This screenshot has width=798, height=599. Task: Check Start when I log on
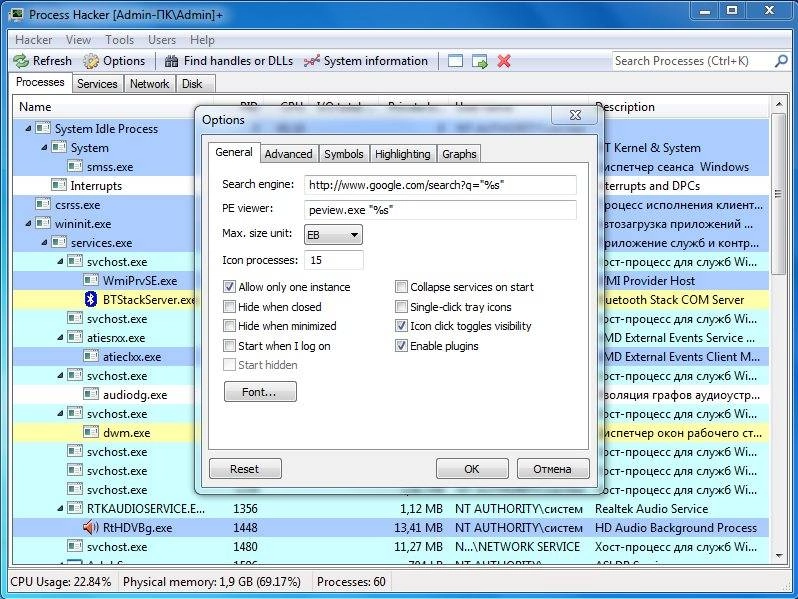pos(230,346)
